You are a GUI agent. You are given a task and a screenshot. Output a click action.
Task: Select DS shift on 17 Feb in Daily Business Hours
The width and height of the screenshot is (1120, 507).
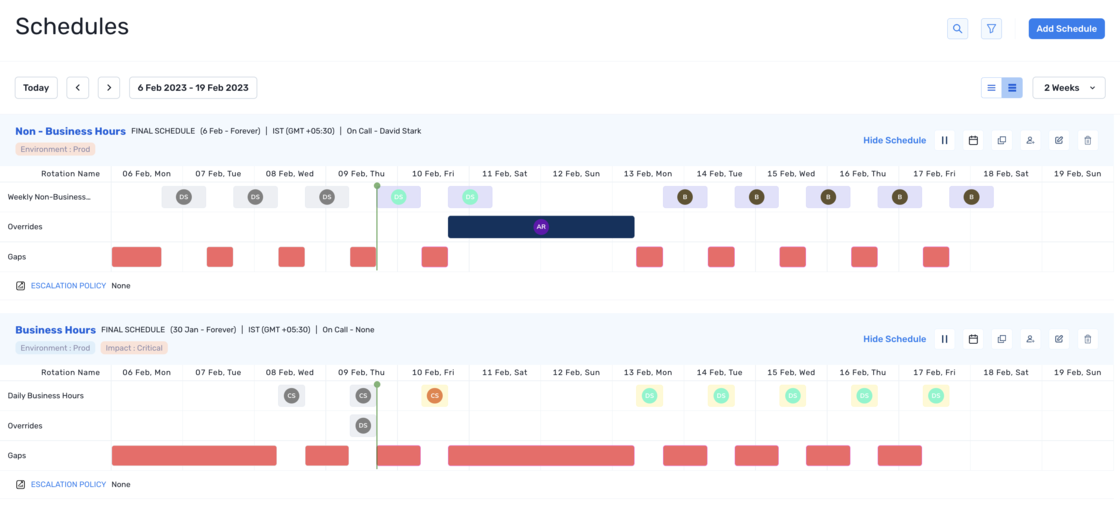[x=936, y=396]
